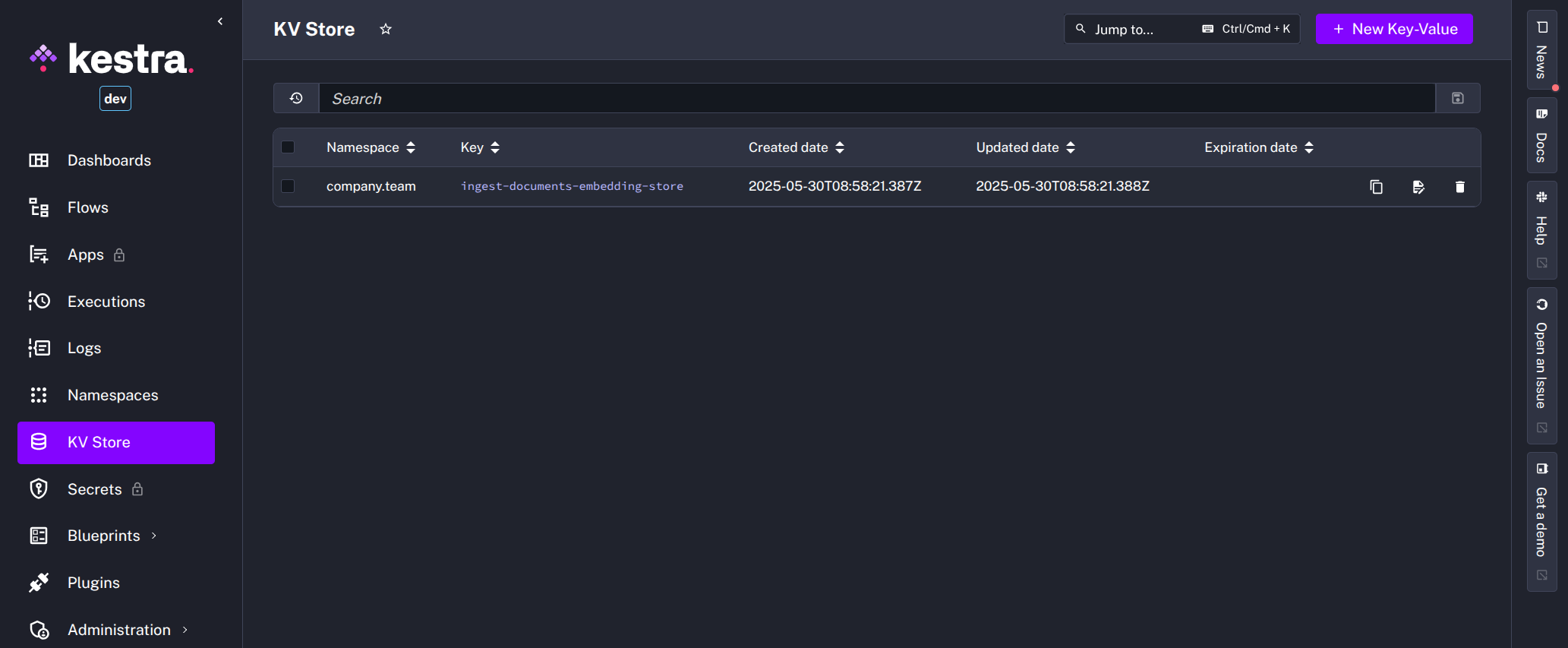Viewport: 1568px width, 648px height.
Task: Click the Executions clock icon
Action: [39, 302]
